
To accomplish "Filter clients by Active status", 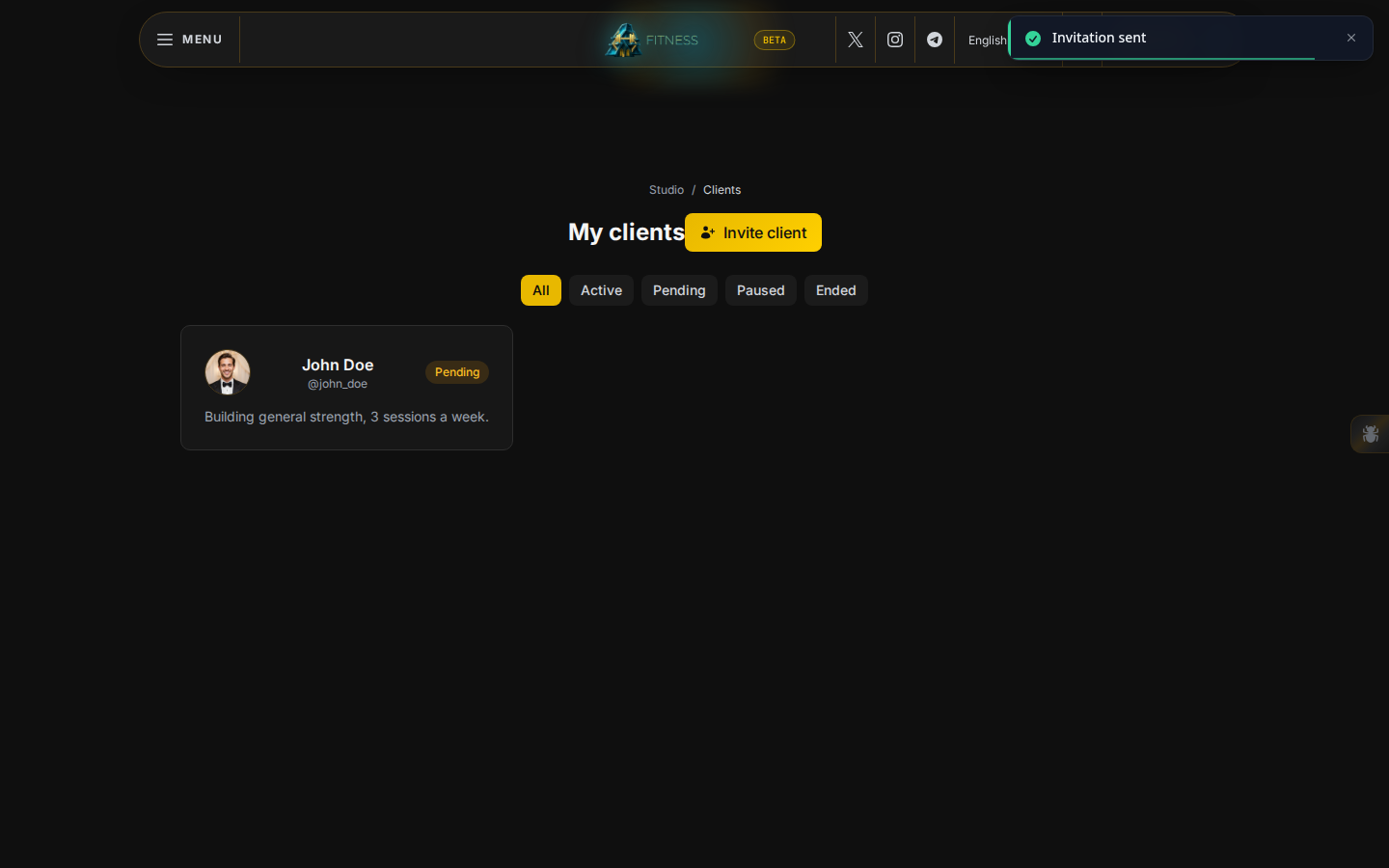I will click(x=601, y=290).
